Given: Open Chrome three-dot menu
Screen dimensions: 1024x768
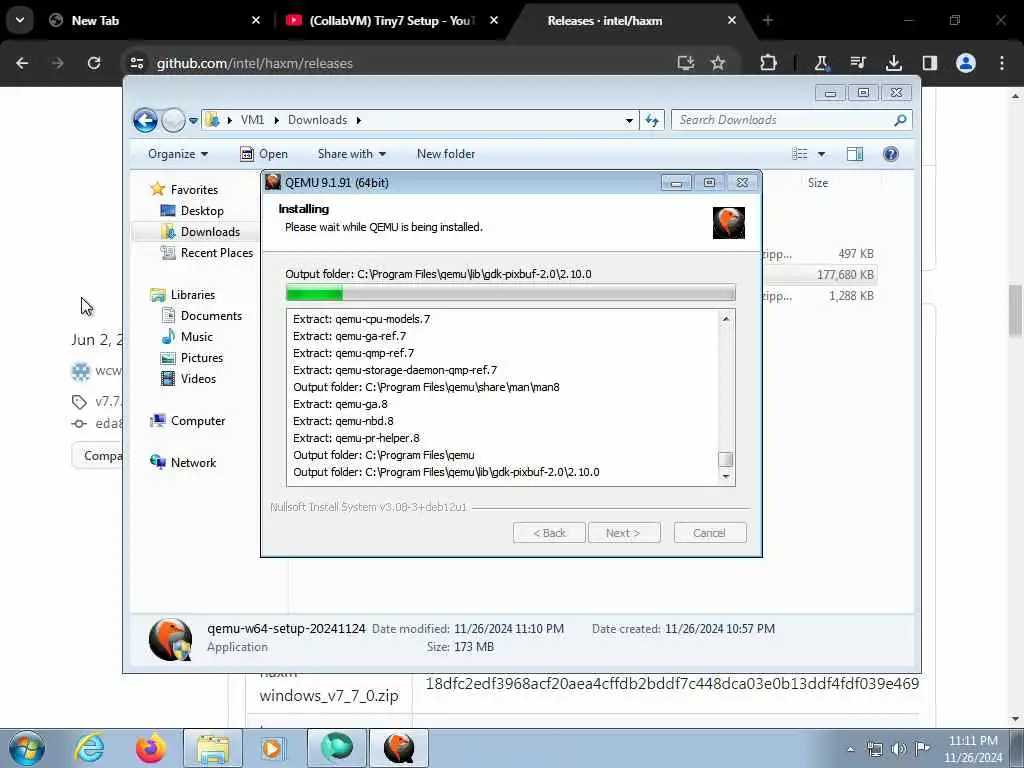Looking at the screenshot, I should 1002,63.
